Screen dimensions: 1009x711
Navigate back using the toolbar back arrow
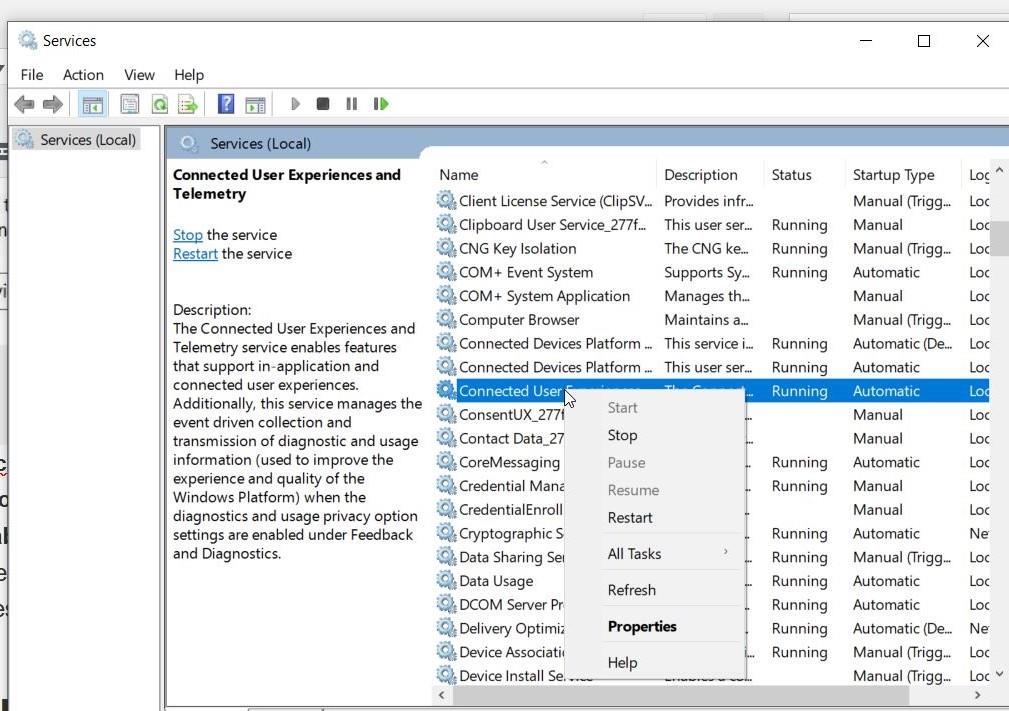(24, 103)
